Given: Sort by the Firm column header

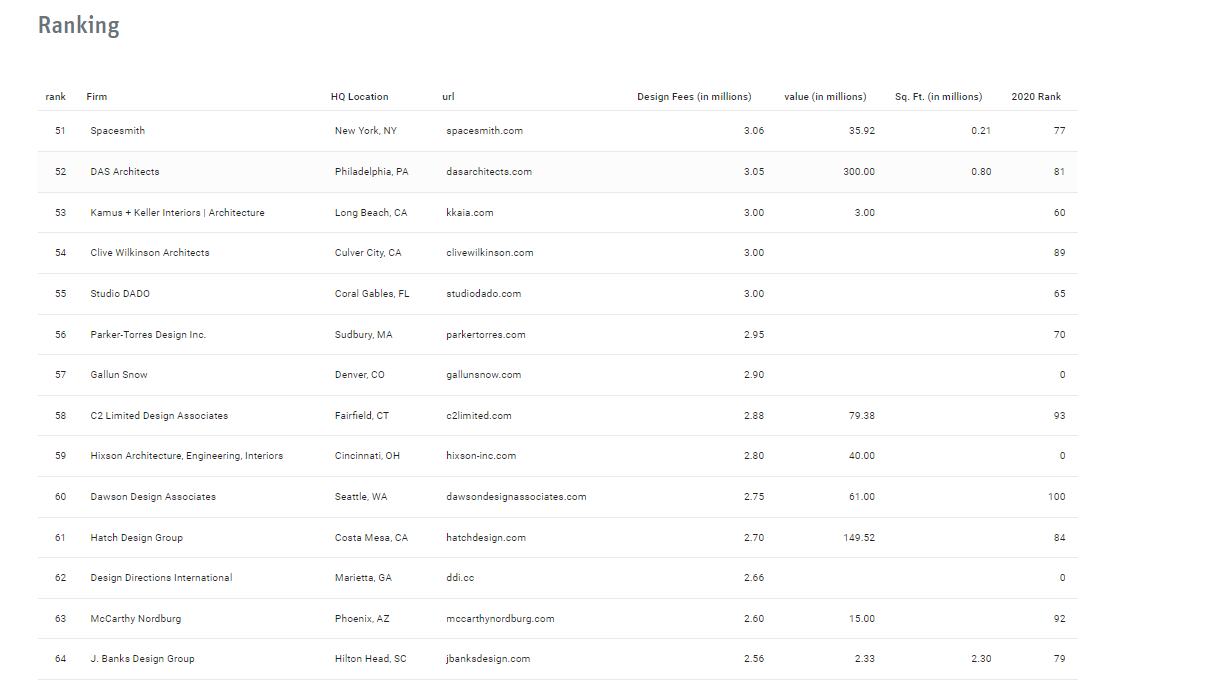Looking at the screenshot, I should tap(97, 97).
